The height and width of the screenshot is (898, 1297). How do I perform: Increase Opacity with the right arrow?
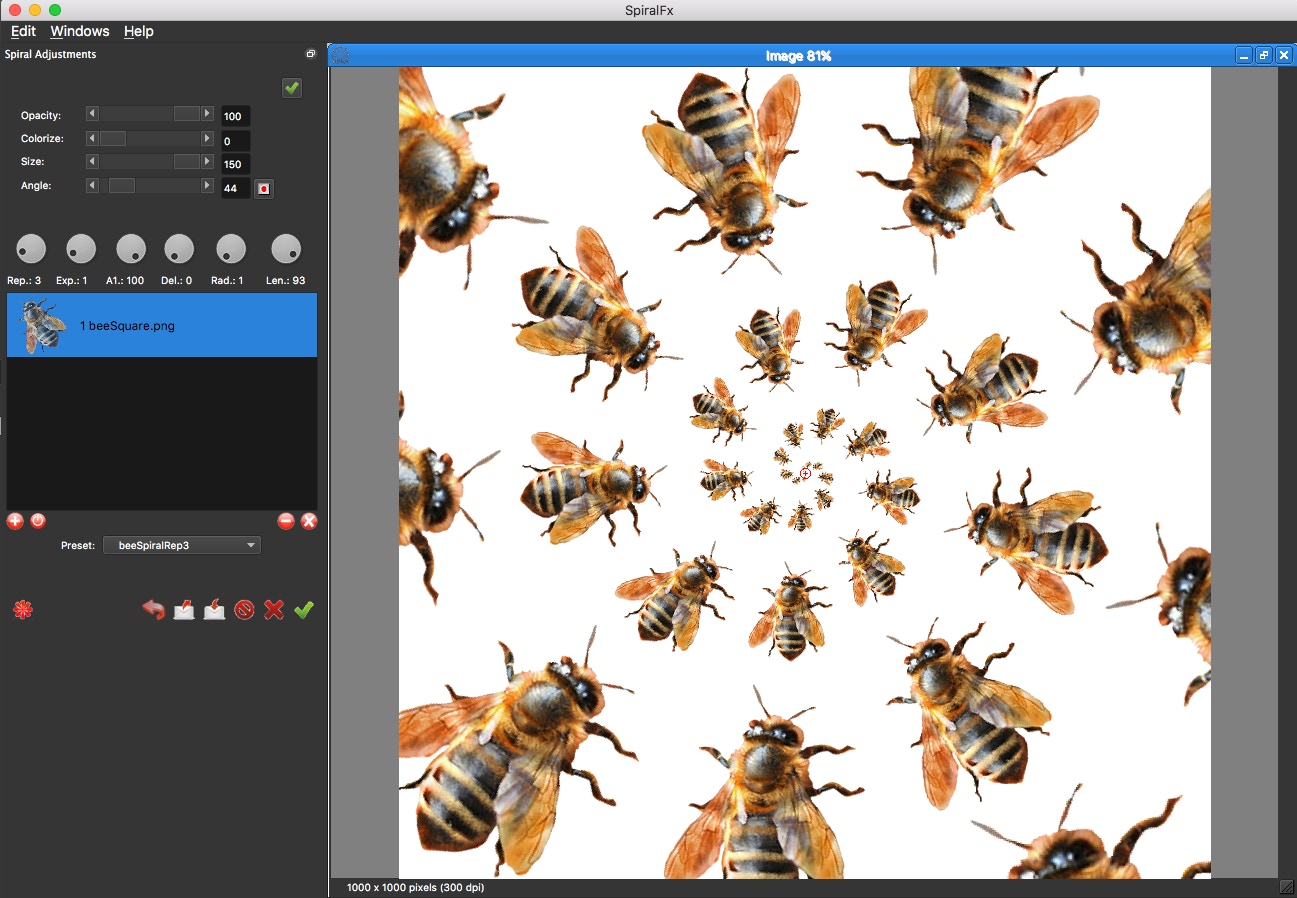tap(208, 115)
